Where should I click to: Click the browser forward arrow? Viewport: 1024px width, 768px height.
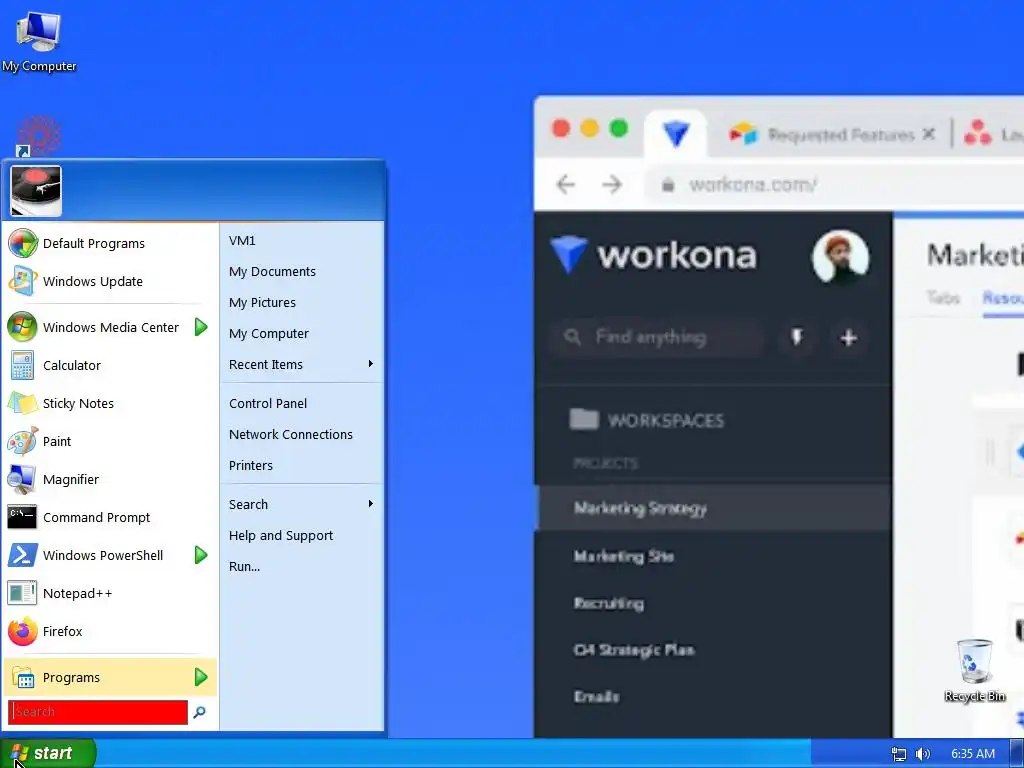pyautogui.click(x=612, y=185)
